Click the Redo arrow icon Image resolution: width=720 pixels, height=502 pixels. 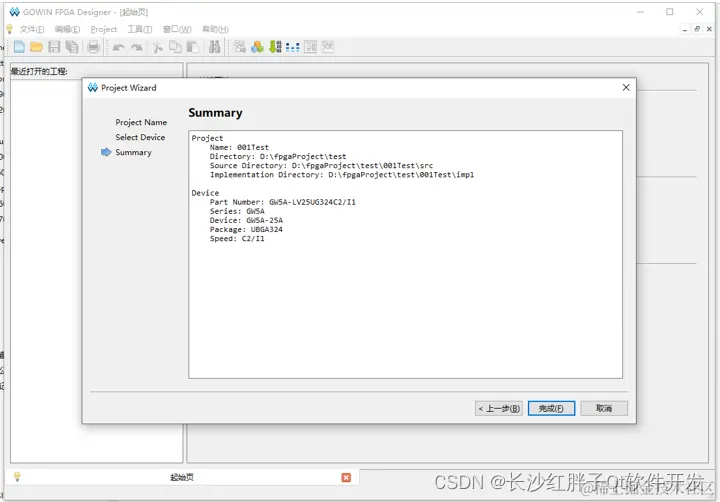pyautogui.click(x=136, y=47)
